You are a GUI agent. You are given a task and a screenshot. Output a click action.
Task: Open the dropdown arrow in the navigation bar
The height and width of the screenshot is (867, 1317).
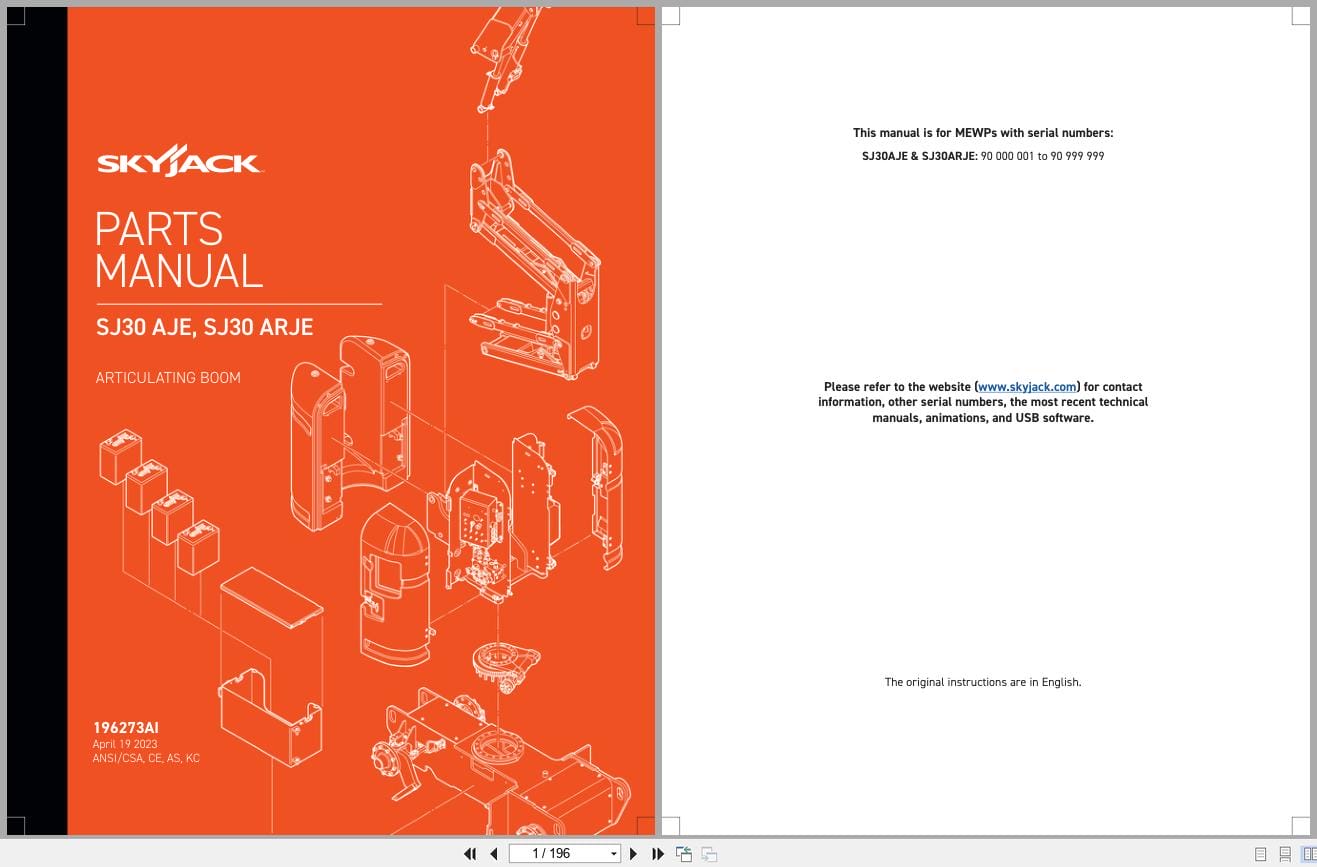(613, 853)
